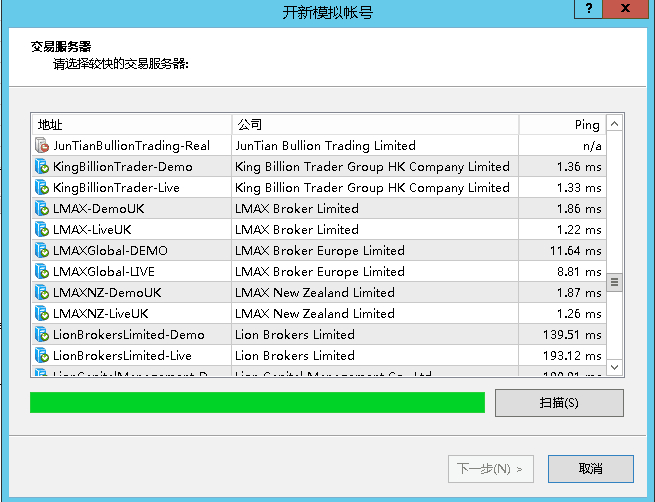Image resolution: width=655 pixels, height=502 pixels.
Task: Click LMAX Broker Limited in LMAX-LiveUK row
Action: click(x=297, y=229)
